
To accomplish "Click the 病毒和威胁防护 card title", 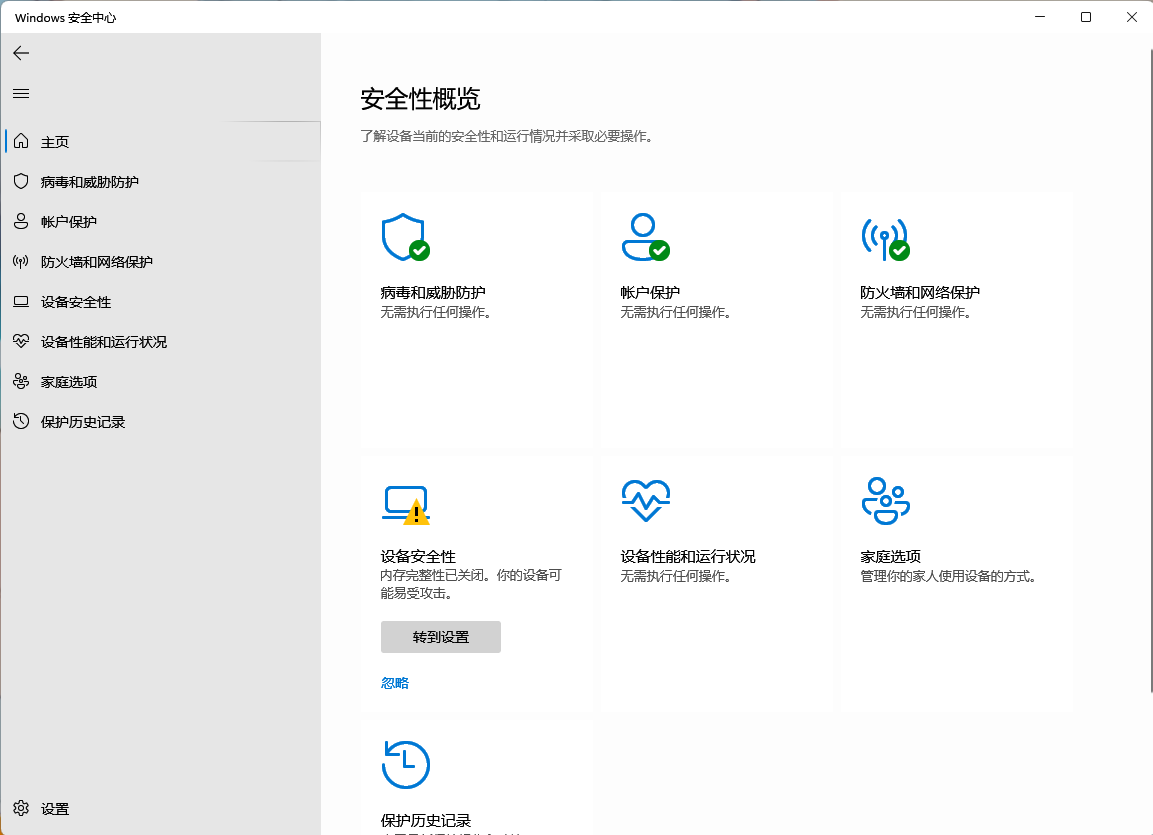I will pos(433,293).
